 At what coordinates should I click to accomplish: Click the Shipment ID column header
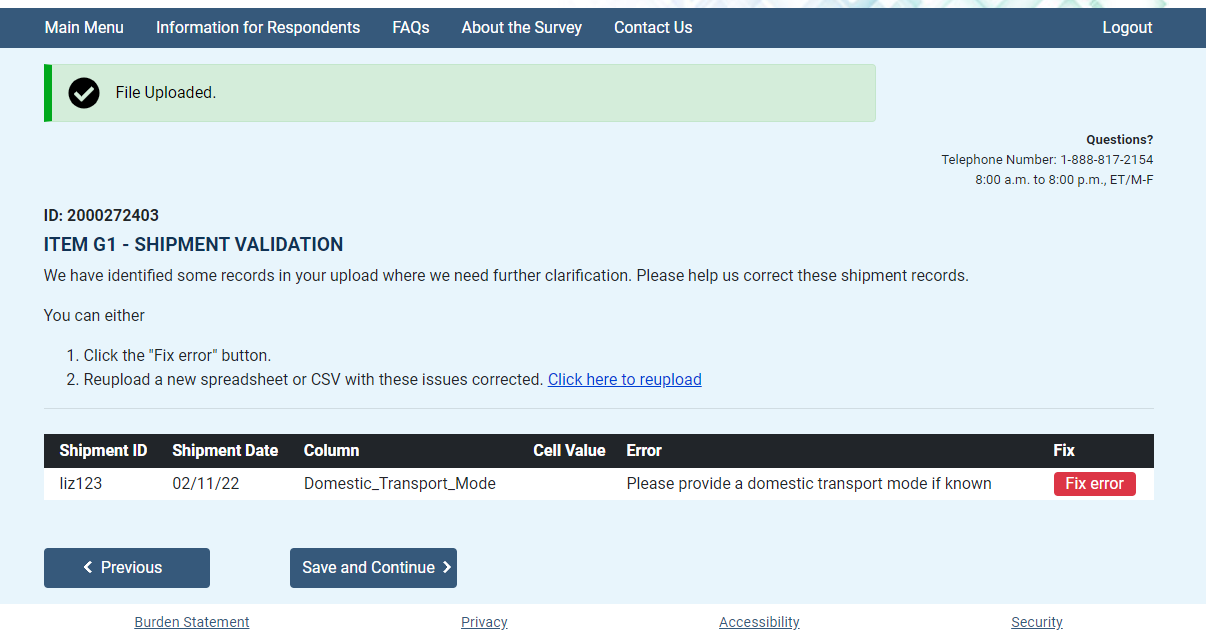click(x=103, y=451)
